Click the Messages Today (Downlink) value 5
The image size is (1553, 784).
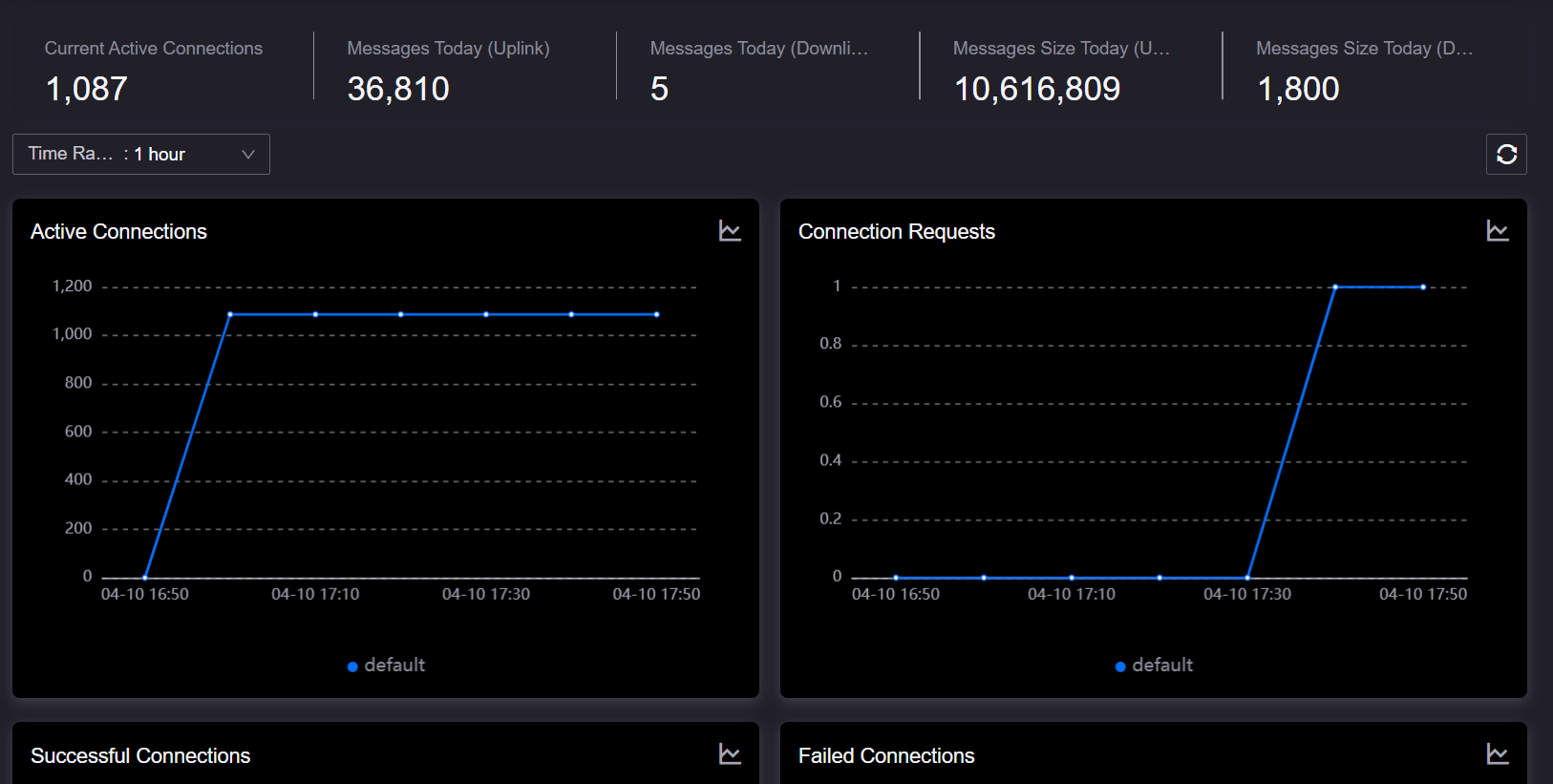point(659,90)
